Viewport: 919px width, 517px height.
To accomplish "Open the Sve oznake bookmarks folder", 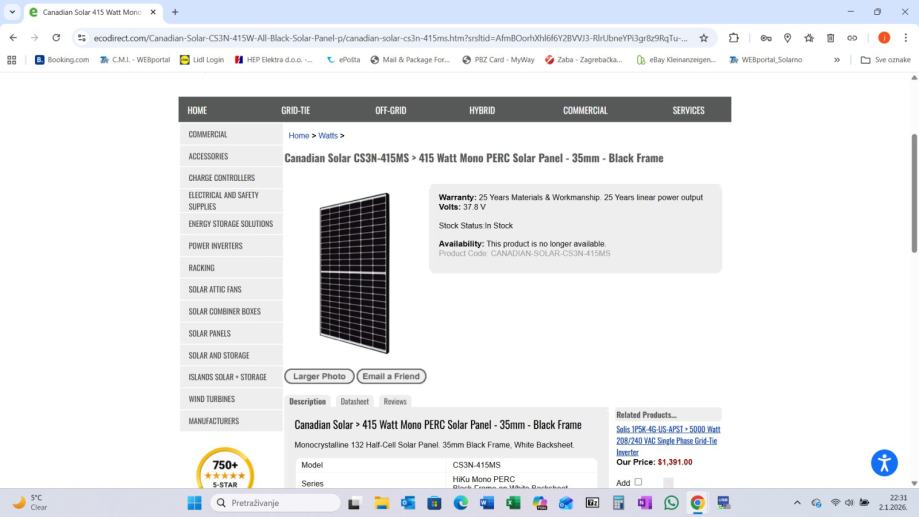I will click(x=886, y=60).
